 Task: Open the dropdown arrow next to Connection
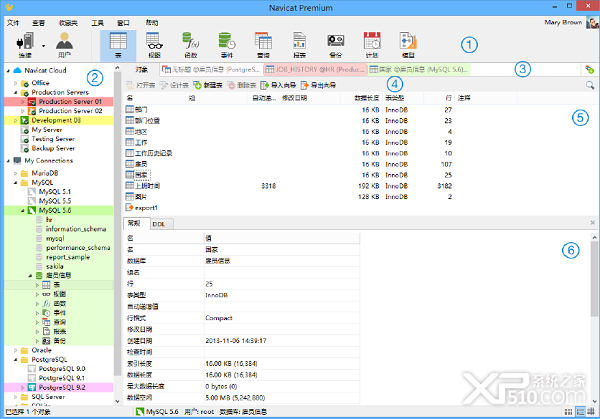43,46
